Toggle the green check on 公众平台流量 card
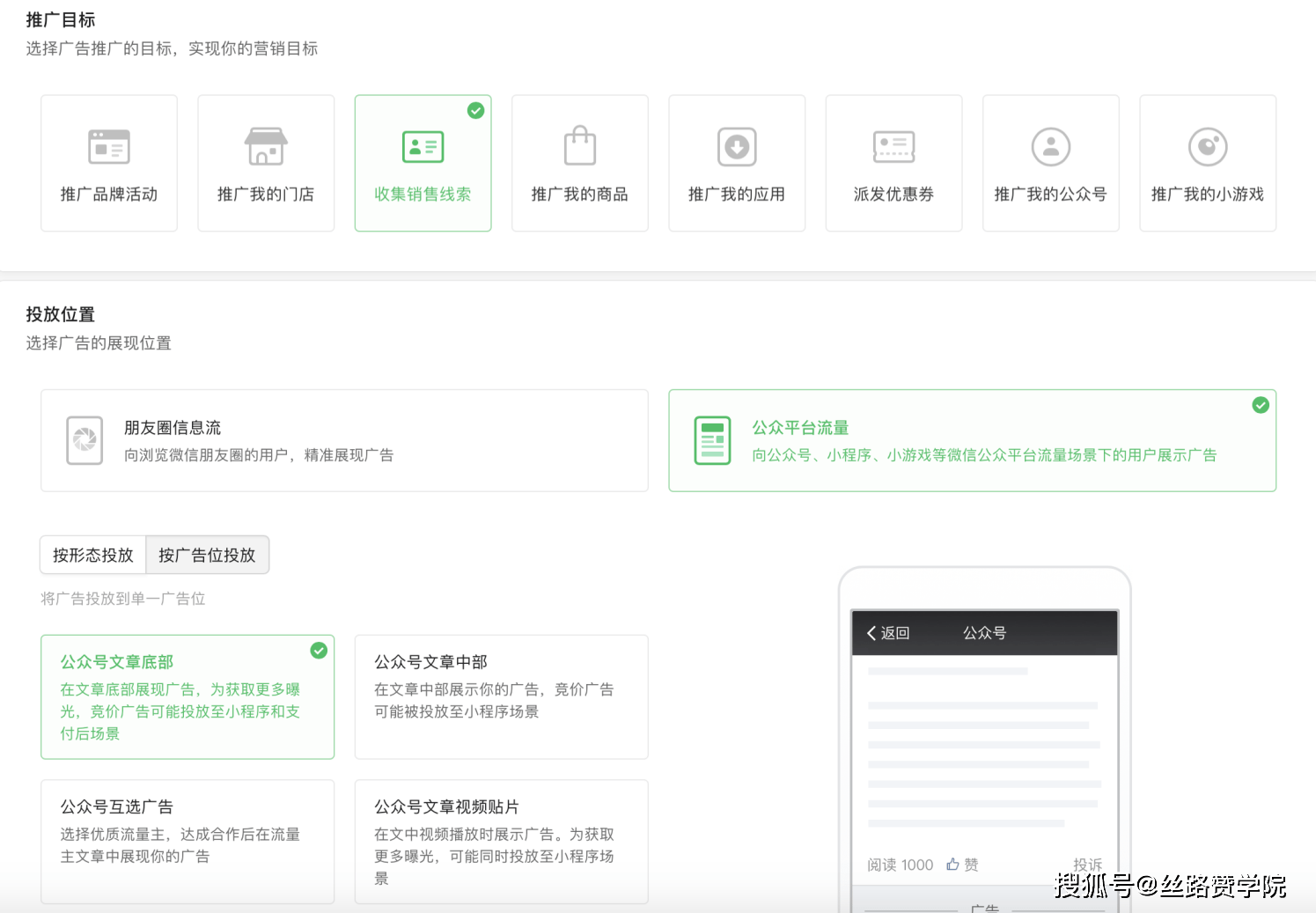The image size is (1316, 913). coord(1261,405)
